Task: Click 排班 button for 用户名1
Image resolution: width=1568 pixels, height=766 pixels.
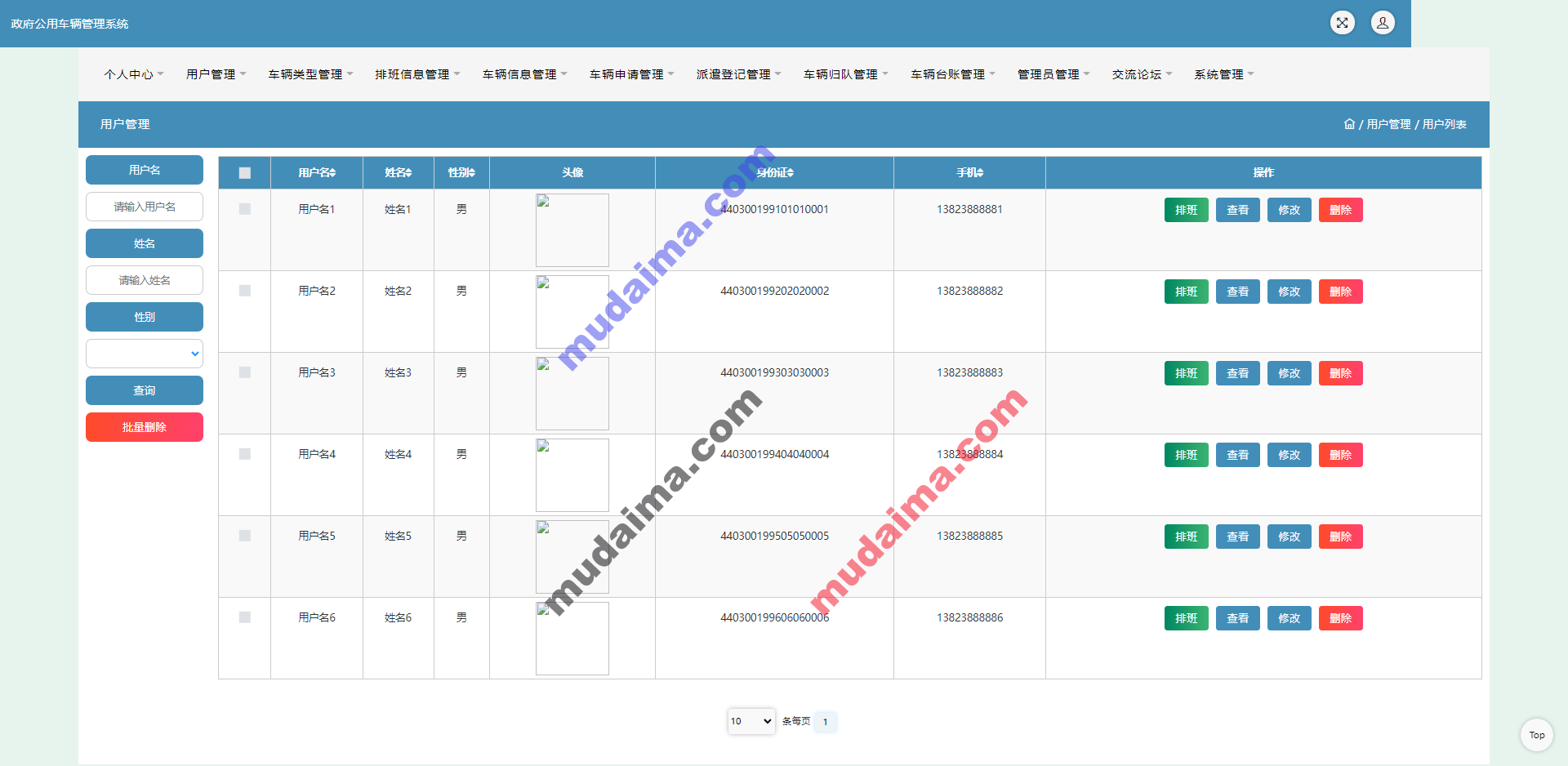Action: (x=1186, y=210)
